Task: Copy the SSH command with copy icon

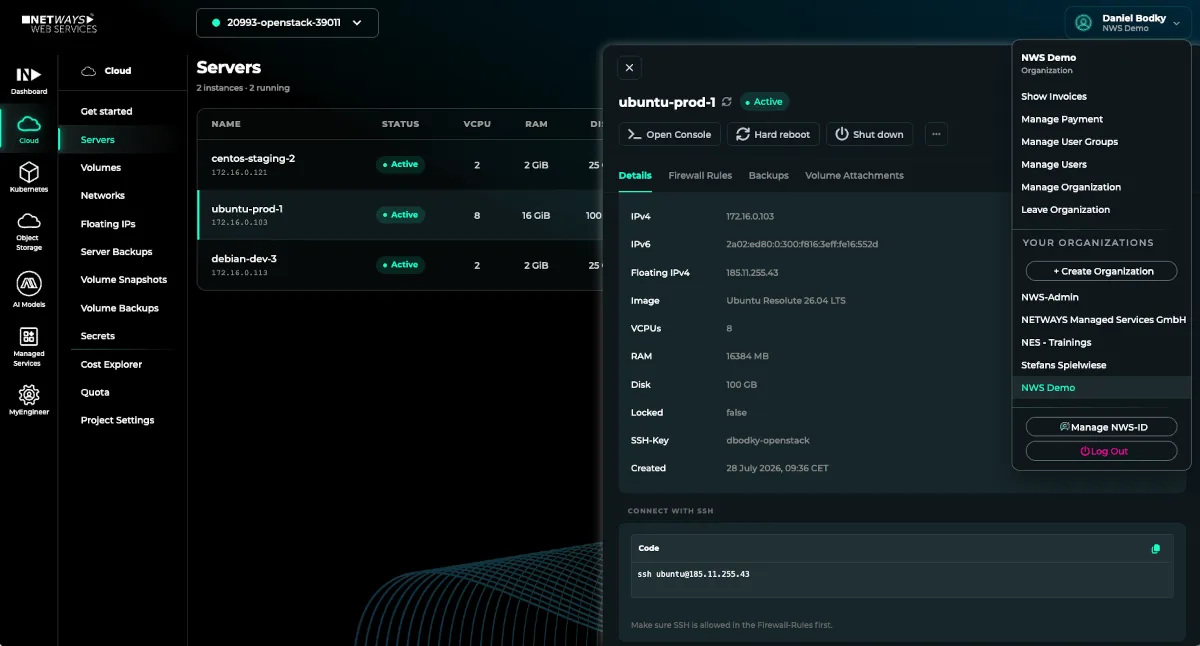Action: click(x=1156, y=548)
